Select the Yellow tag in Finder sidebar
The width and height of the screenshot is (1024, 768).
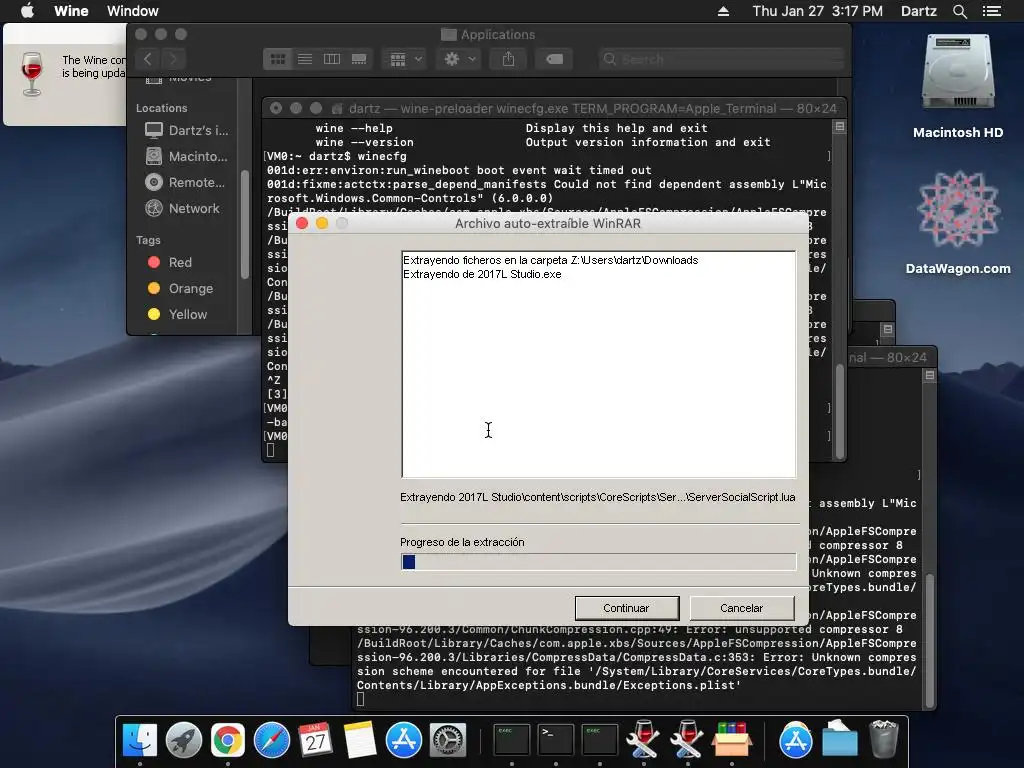178,314
